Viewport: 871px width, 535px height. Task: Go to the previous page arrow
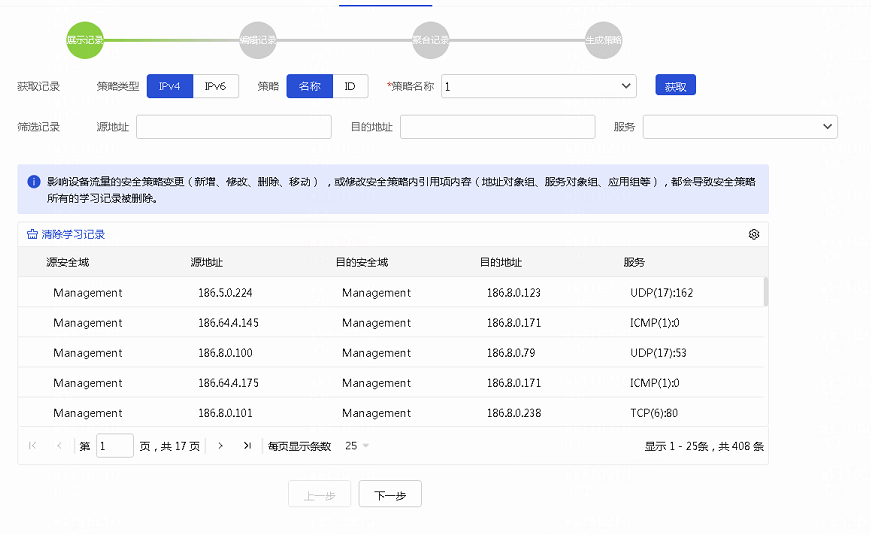pyautogui.click(x=59, y=446)
